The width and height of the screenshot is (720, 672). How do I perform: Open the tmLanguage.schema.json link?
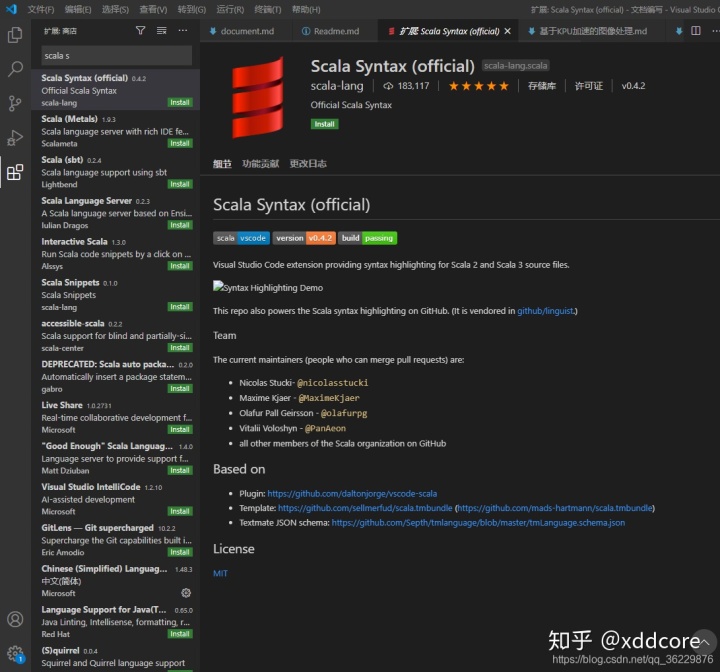(478, 523)
